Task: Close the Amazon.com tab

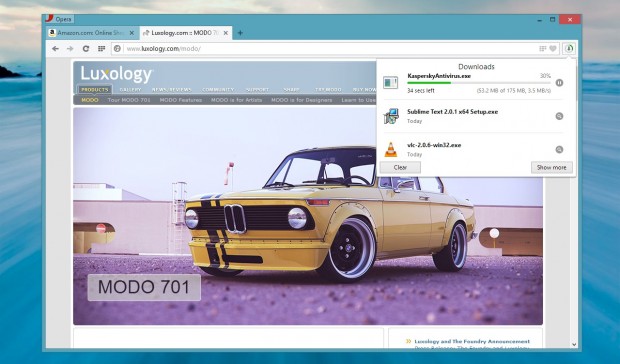Action: [x=132, y=33]
